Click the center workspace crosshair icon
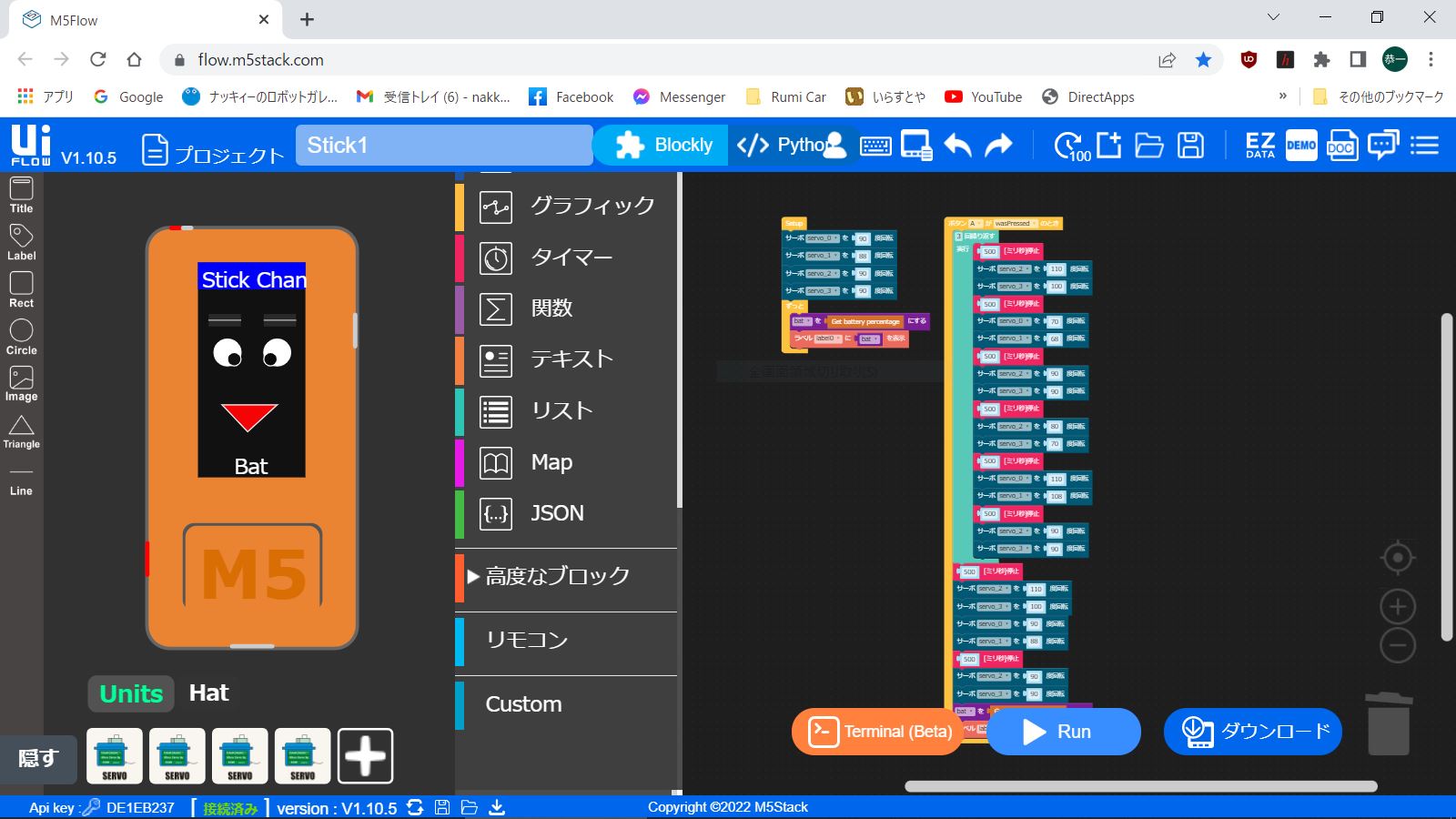The image size is (1456, 819). tap(1398, 557)
